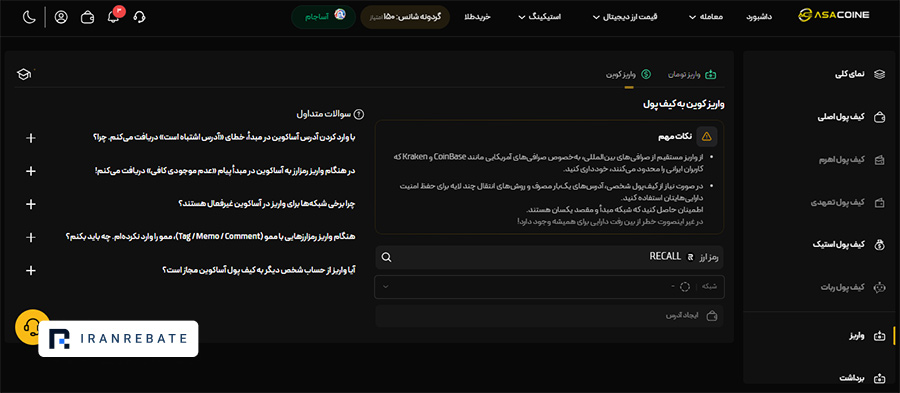Open the education cap icon

[24, 74]
